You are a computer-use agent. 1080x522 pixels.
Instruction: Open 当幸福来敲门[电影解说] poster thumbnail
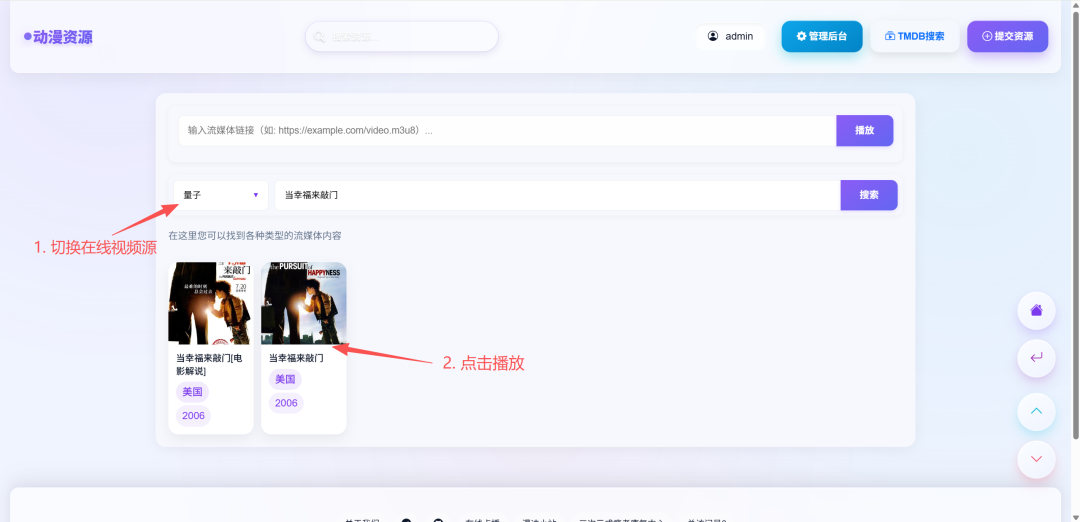(x=211, y=303)
